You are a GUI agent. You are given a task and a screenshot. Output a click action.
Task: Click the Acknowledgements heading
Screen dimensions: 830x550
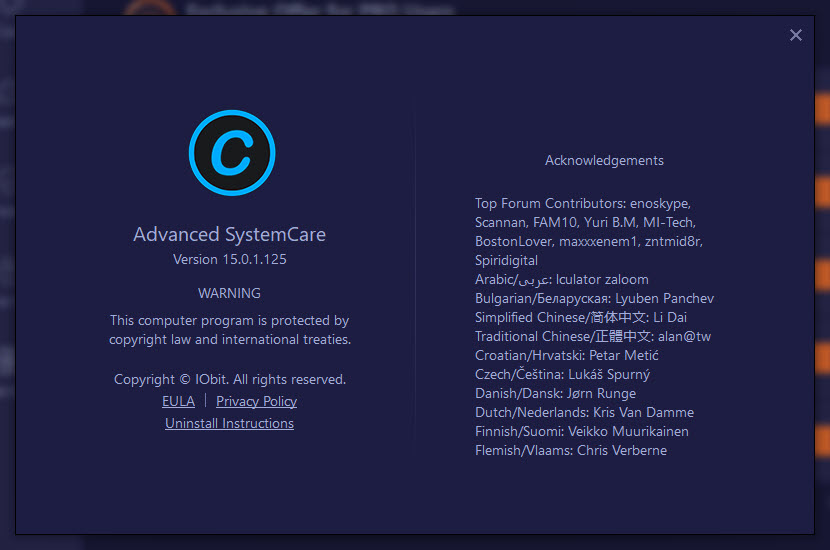point(604,160)
